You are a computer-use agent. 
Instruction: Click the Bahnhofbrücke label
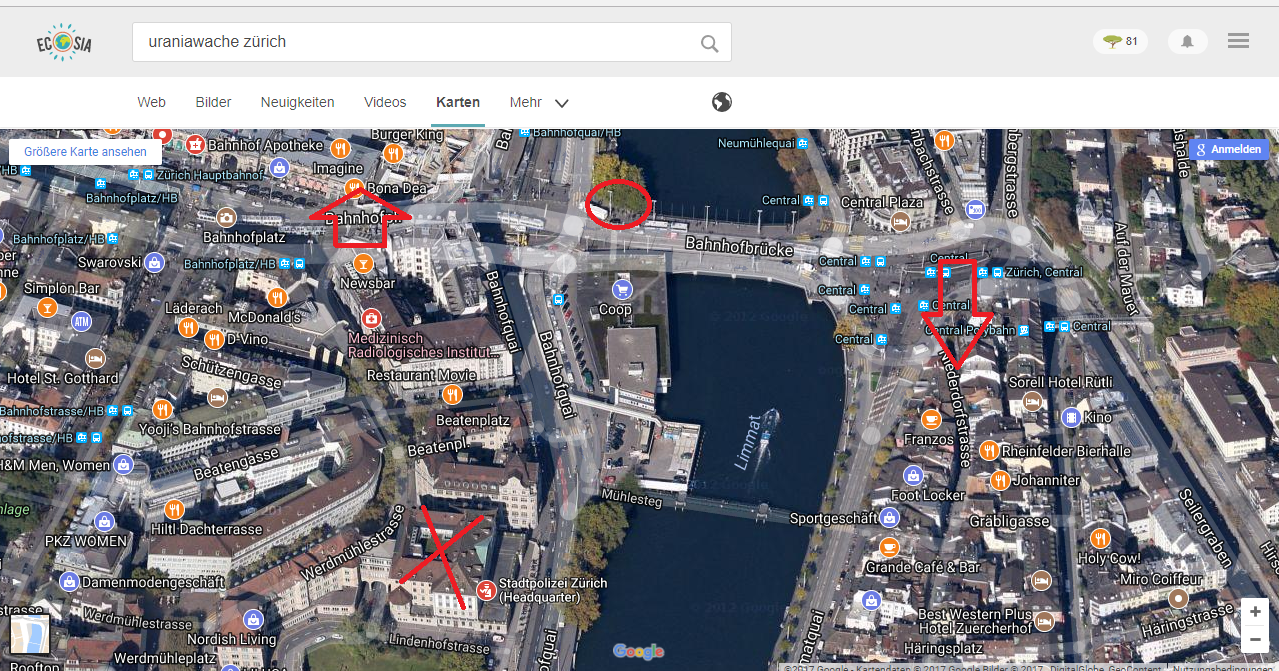[739, 246]
